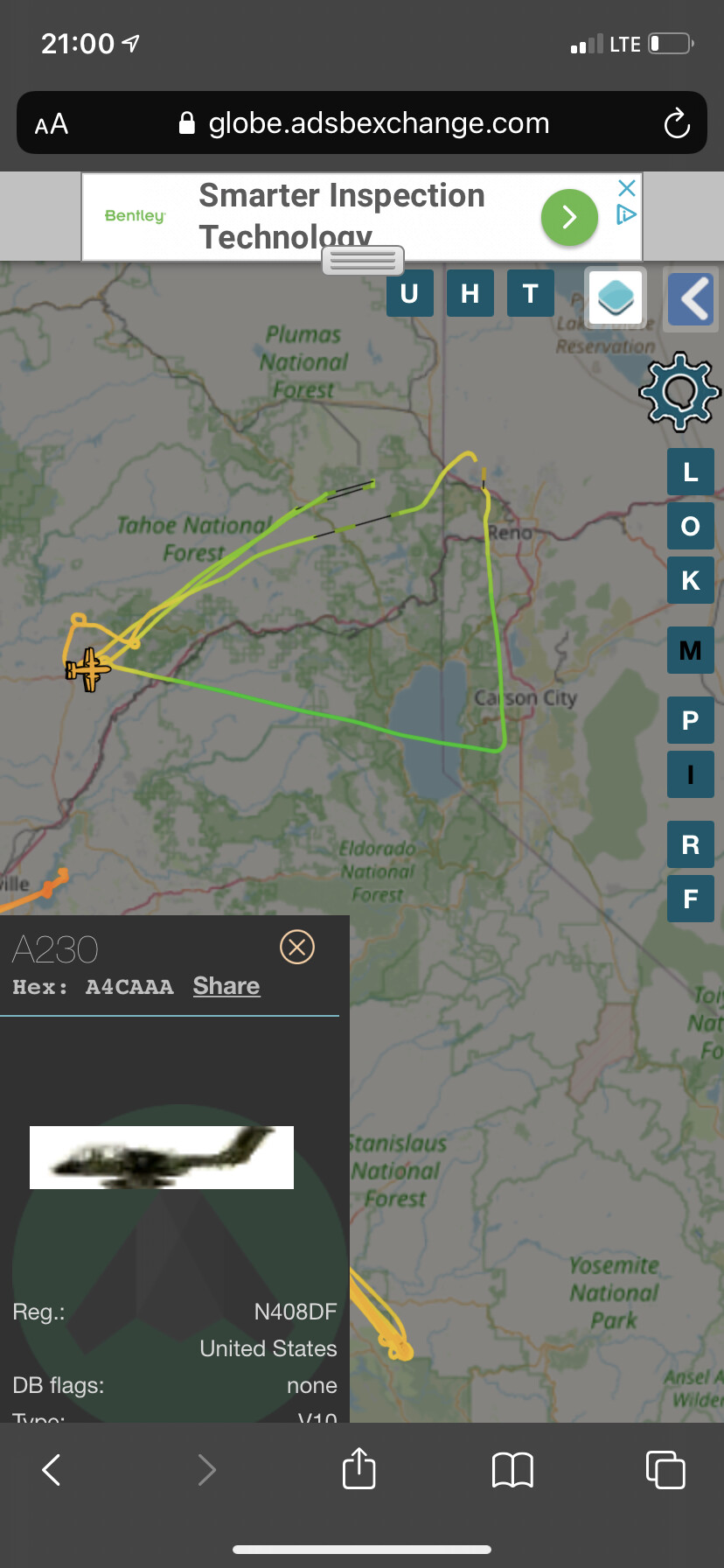Toggle the L labels button
Screen dimensions: 724x1568
coord(691,472)
